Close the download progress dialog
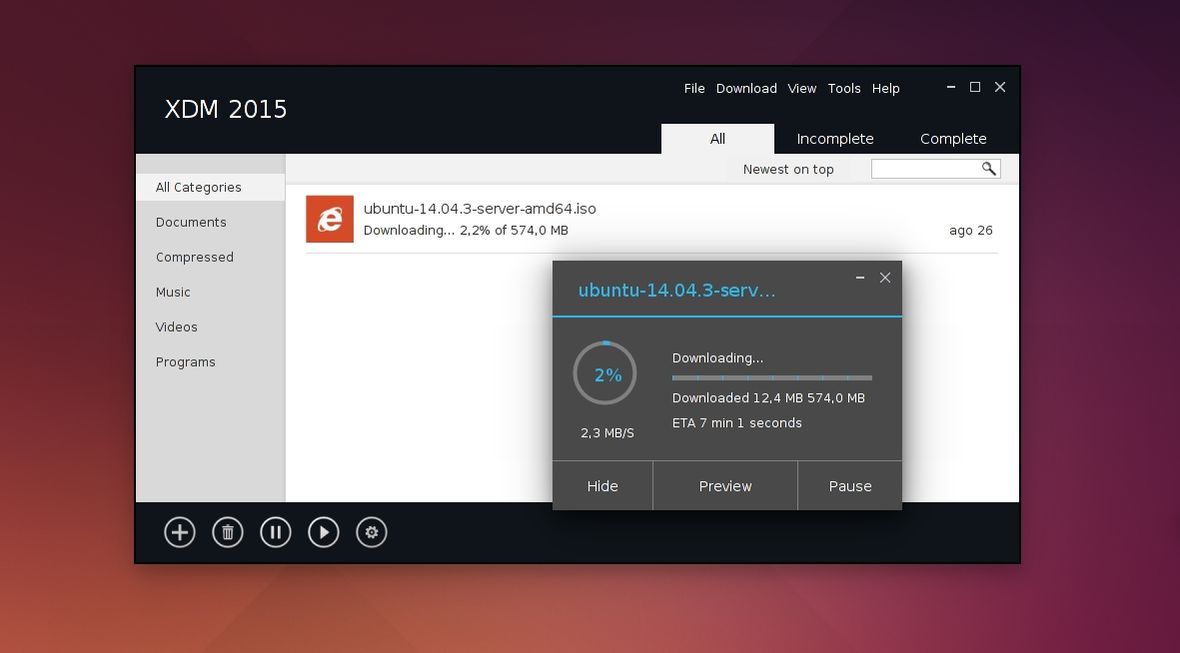 click(885, 278)
